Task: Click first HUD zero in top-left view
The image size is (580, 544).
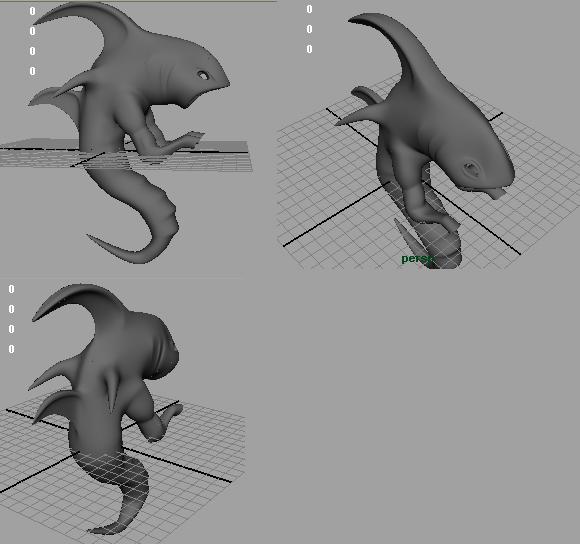Action: click(x=32, y=11)
